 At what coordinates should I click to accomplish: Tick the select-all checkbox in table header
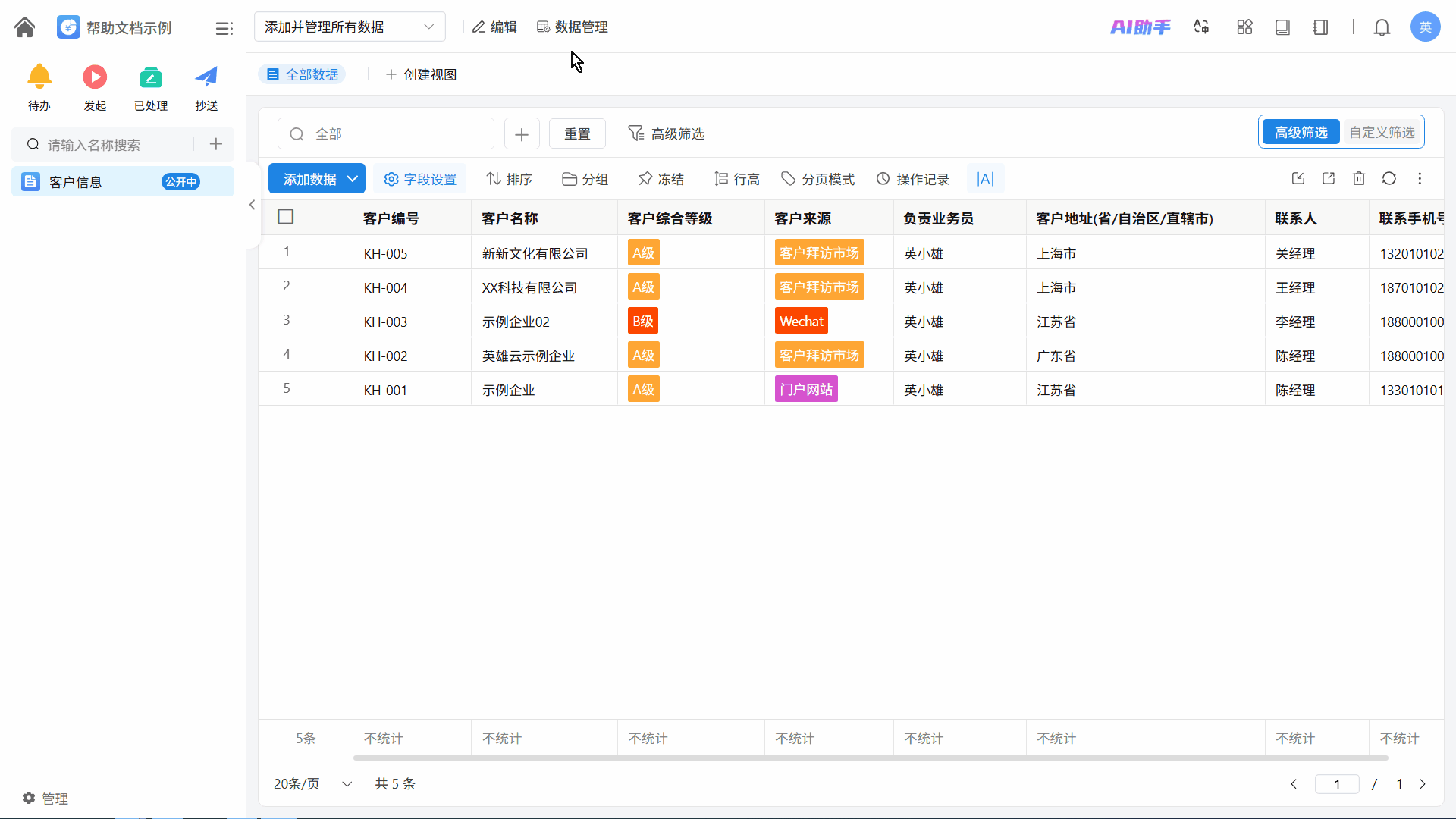pos(286,217)
